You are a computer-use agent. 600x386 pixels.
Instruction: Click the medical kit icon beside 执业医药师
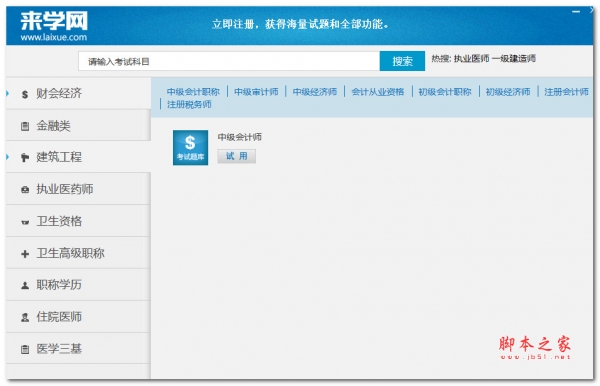coord(25,189)
